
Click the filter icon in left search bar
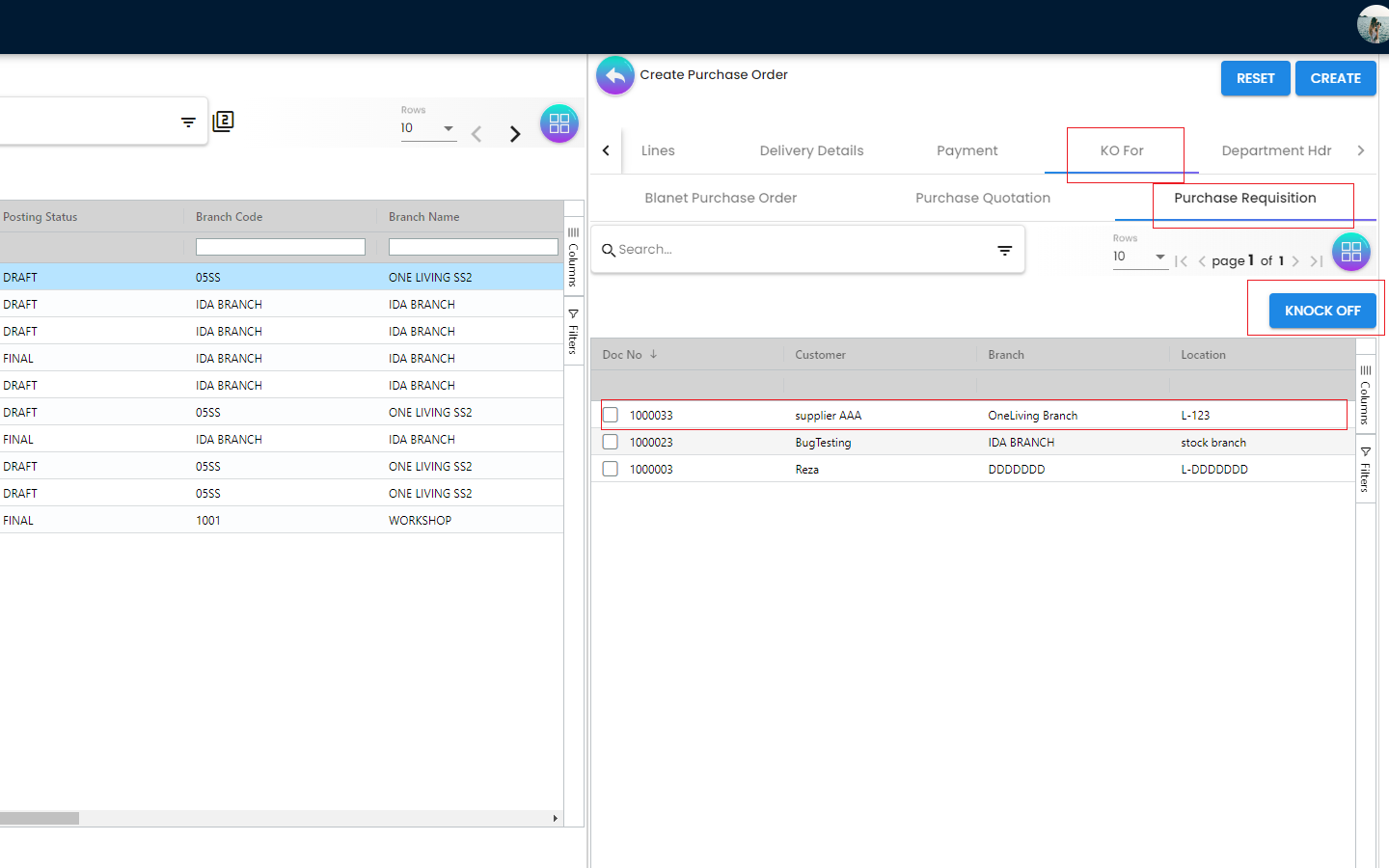coord(188,122)
